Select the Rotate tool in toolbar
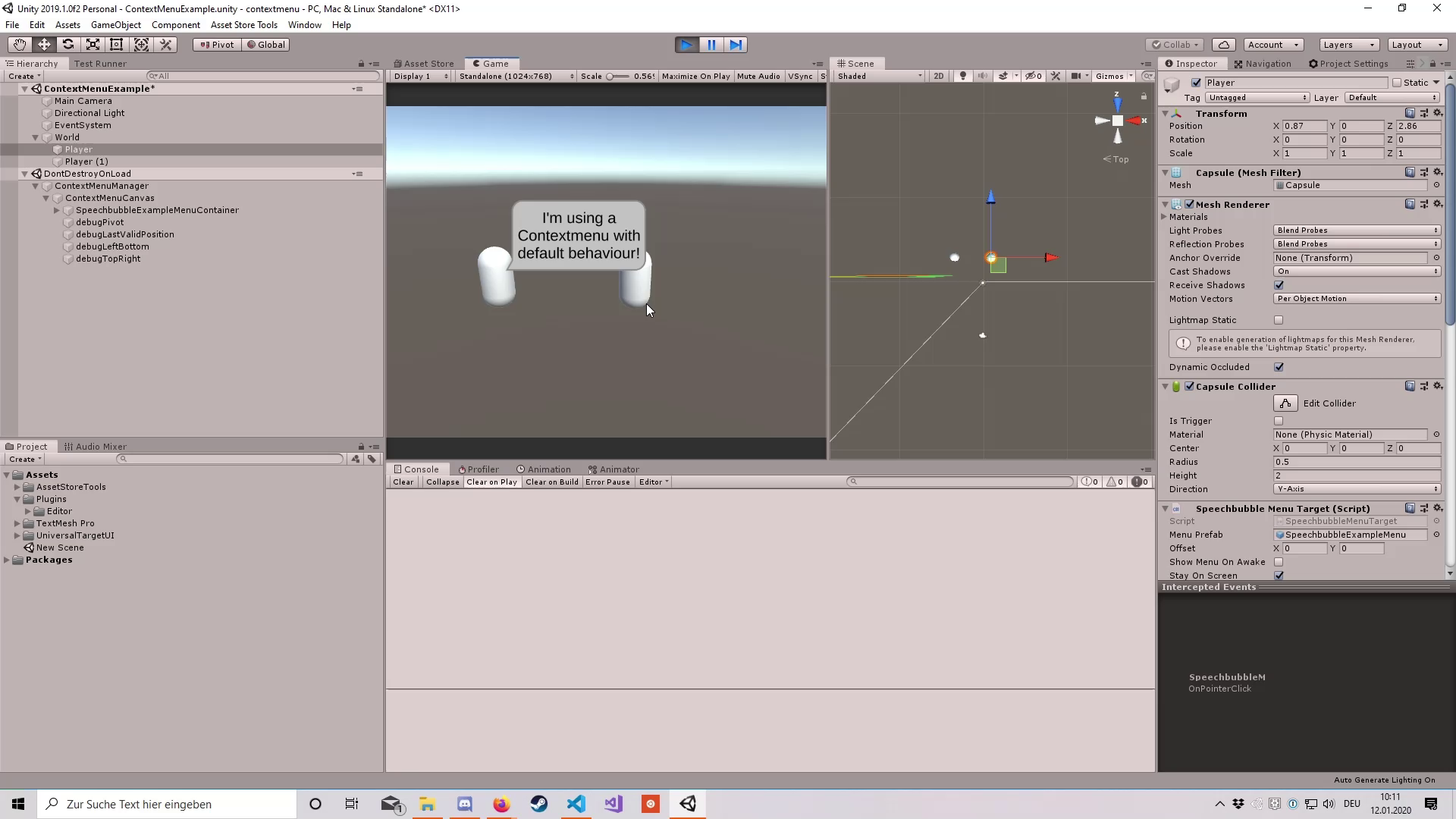Viewport: 1456px width, 819px height. [68, 45]
